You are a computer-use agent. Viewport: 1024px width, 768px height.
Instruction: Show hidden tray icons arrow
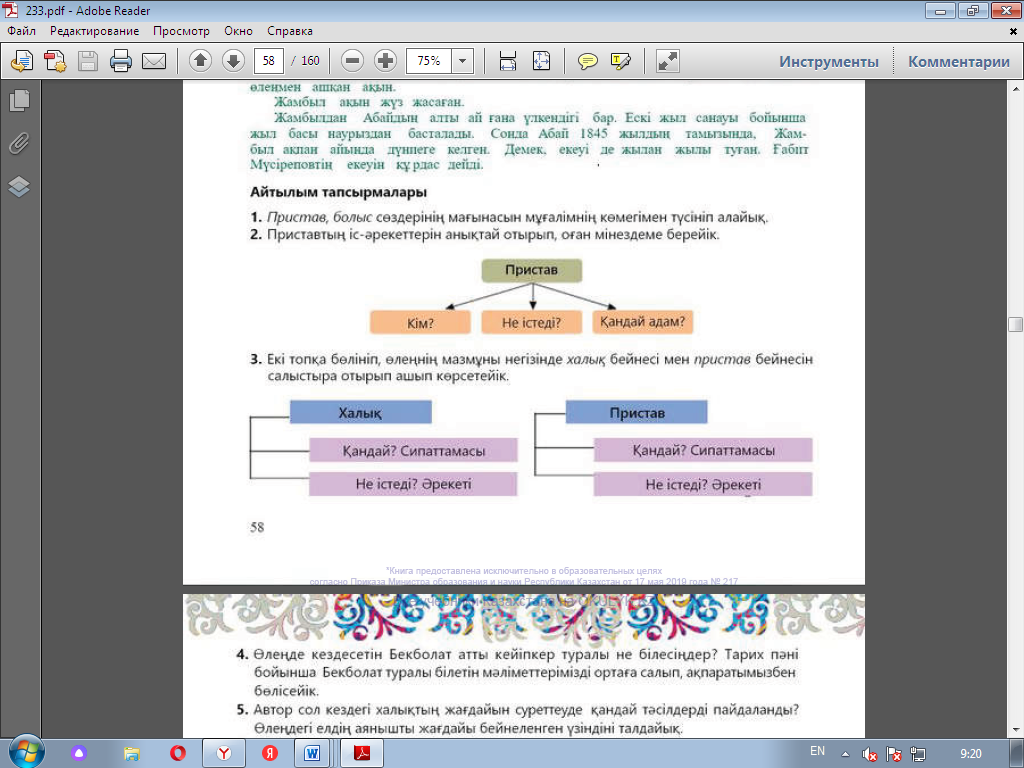coord(845,754)
